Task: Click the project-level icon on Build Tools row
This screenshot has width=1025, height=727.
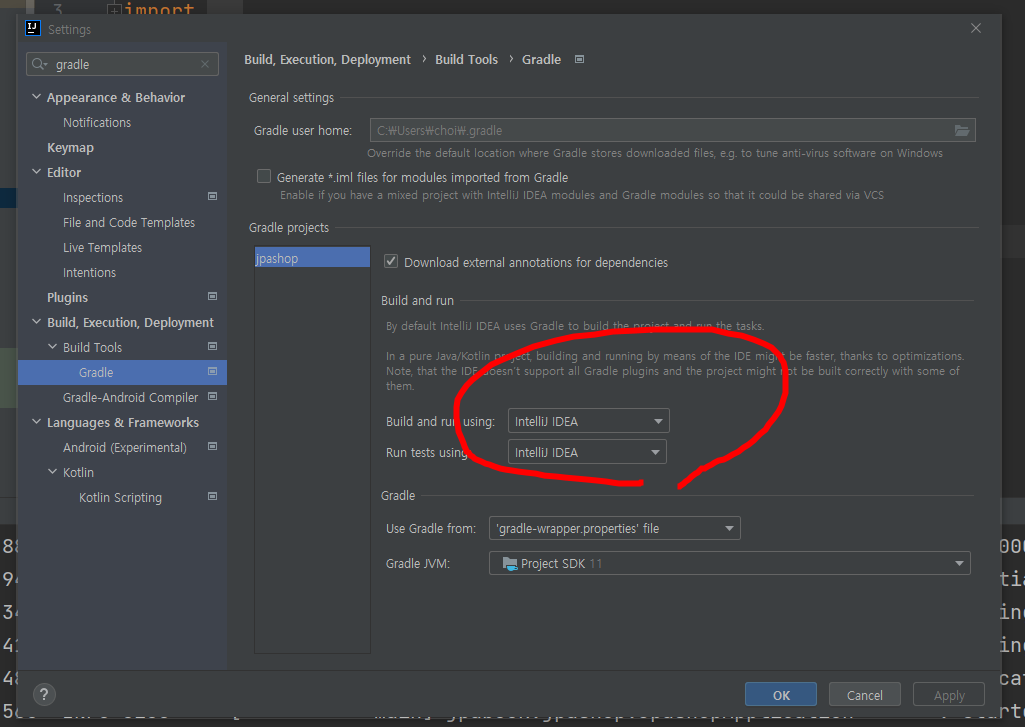Action: pos(212,347)
